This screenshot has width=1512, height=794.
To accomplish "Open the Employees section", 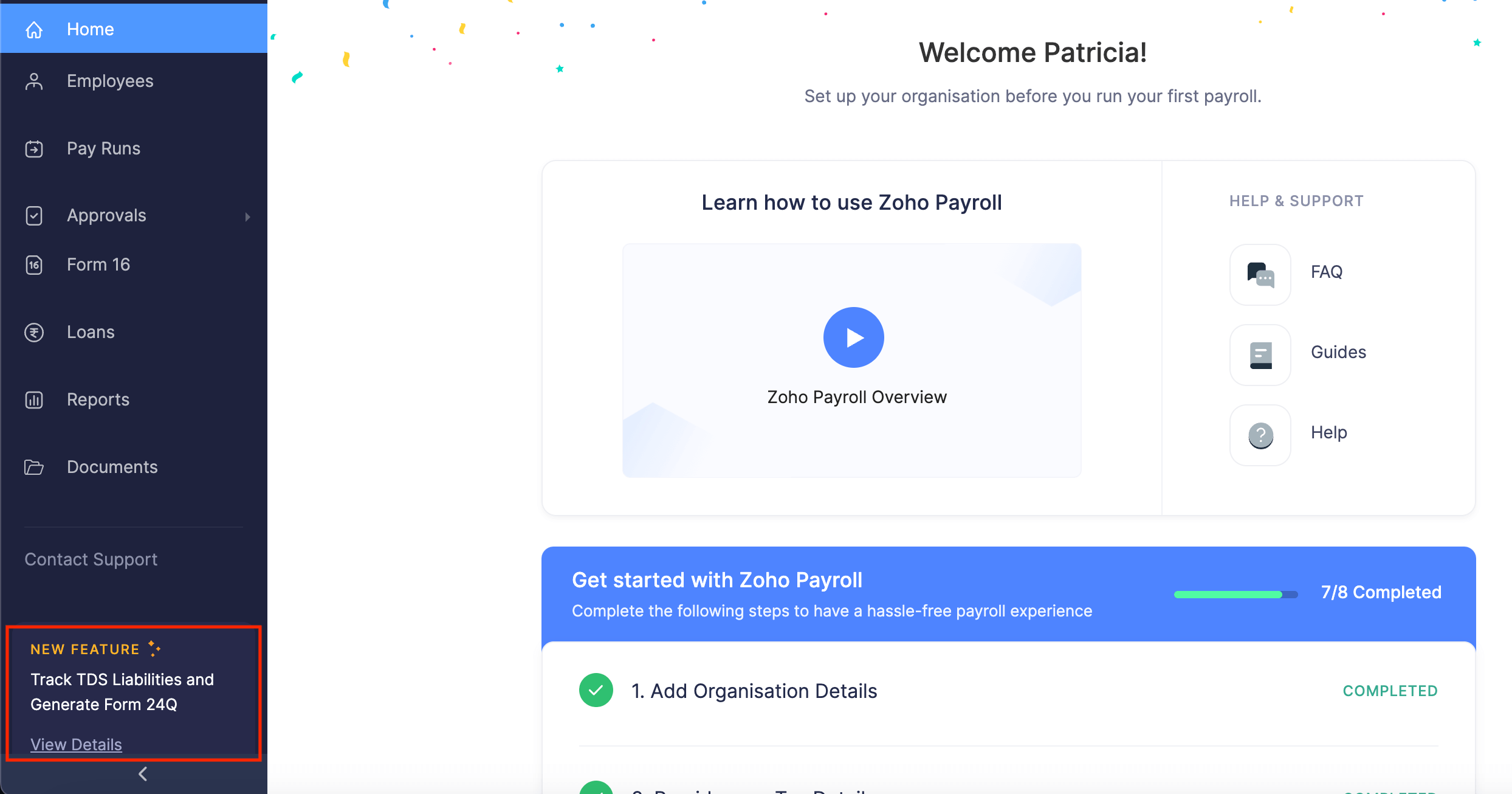I will point(109,81).
